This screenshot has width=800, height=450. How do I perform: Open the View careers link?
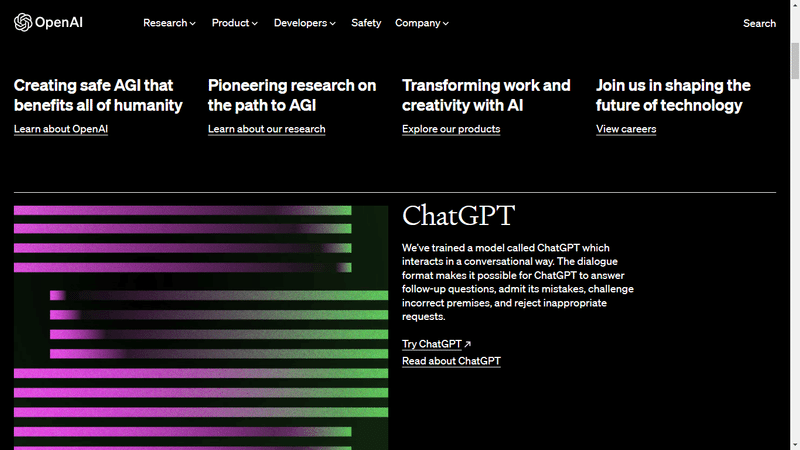(626, 129)
